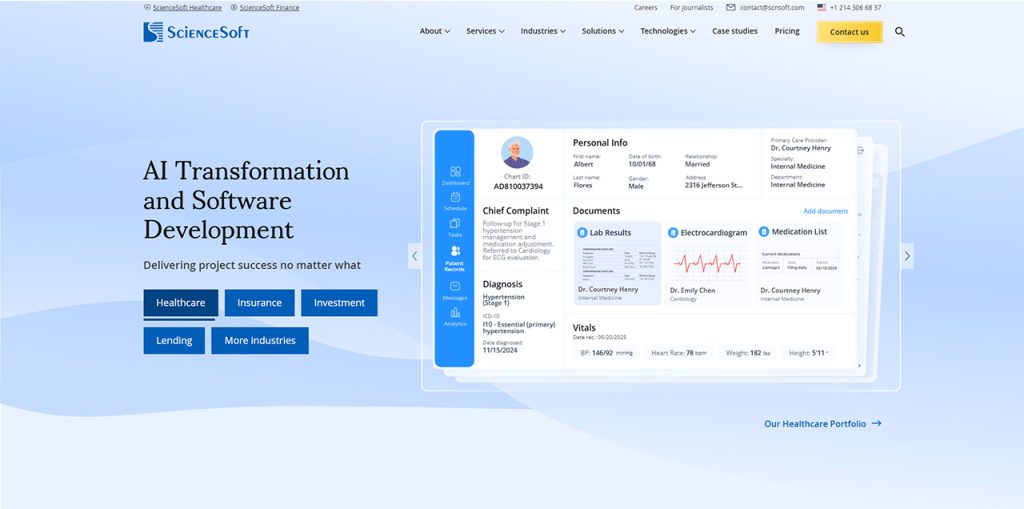Open the ScienceSoft Healthcare link
Viewport: 1024px width, 509px height.
click(x=187, y=8)
